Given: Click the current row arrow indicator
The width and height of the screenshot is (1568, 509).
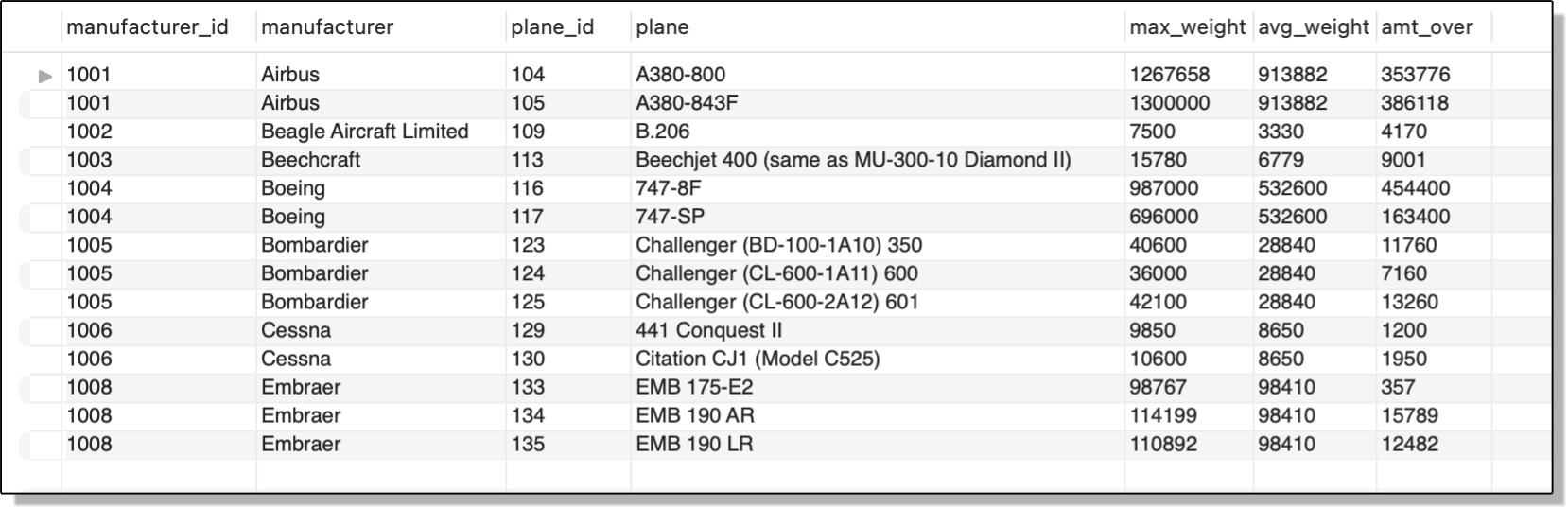Looking at the screenshot, I should click(x=44, y=76).
